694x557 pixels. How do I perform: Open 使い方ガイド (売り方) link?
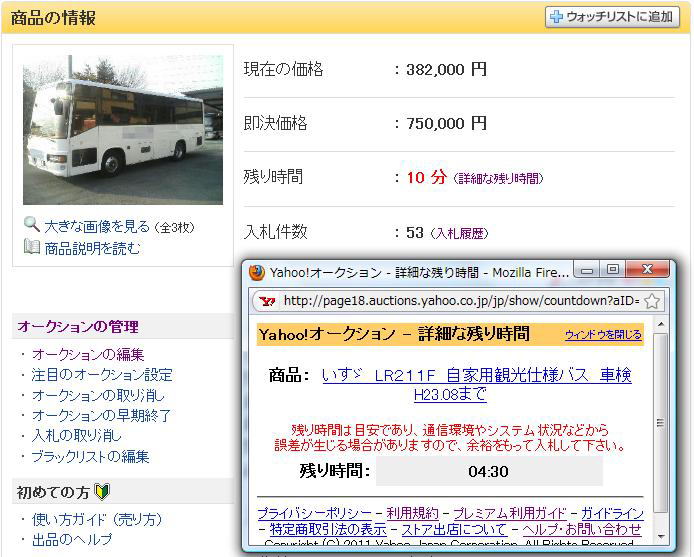(x=97, y=519)
